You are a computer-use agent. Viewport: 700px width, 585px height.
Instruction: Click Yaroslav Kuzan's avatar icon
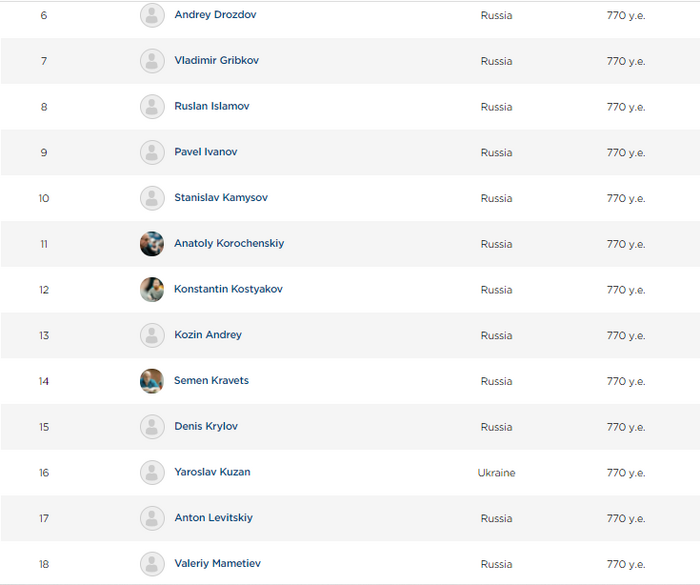[x=152, y=473]
